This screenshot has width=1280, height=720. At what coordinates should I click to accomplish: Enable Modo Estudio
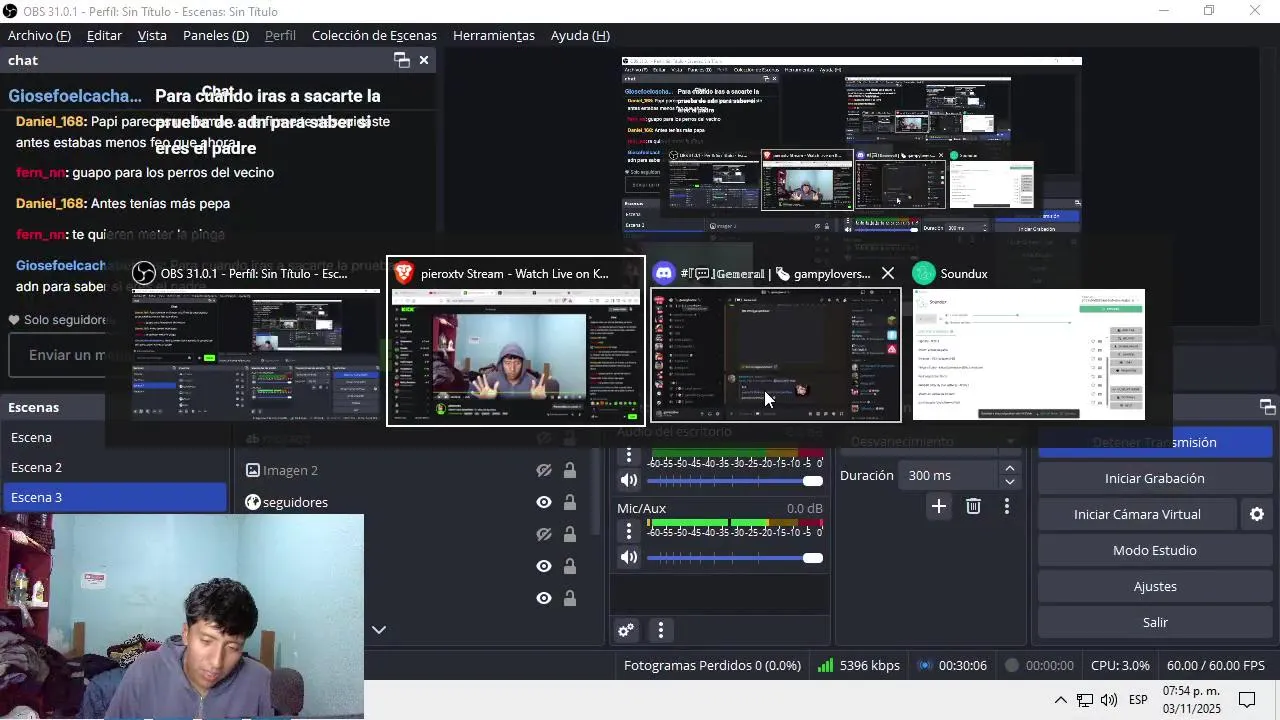(1155, 550)
